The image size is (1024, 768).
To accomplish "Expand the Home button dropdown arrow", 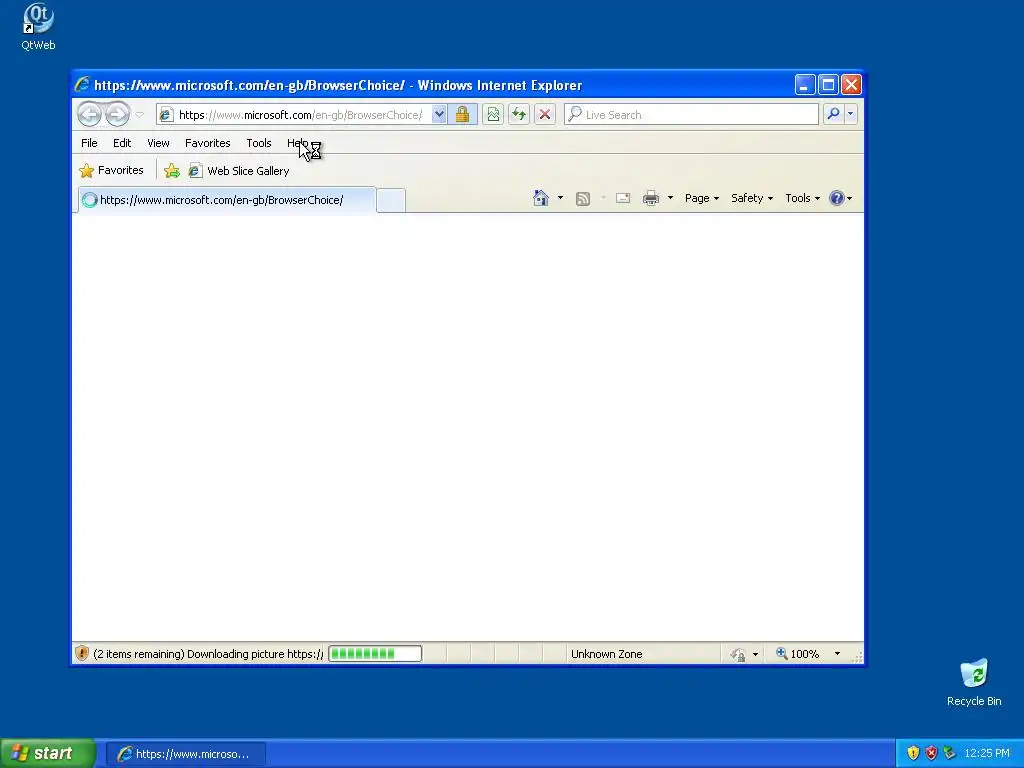I will [560, 198].
